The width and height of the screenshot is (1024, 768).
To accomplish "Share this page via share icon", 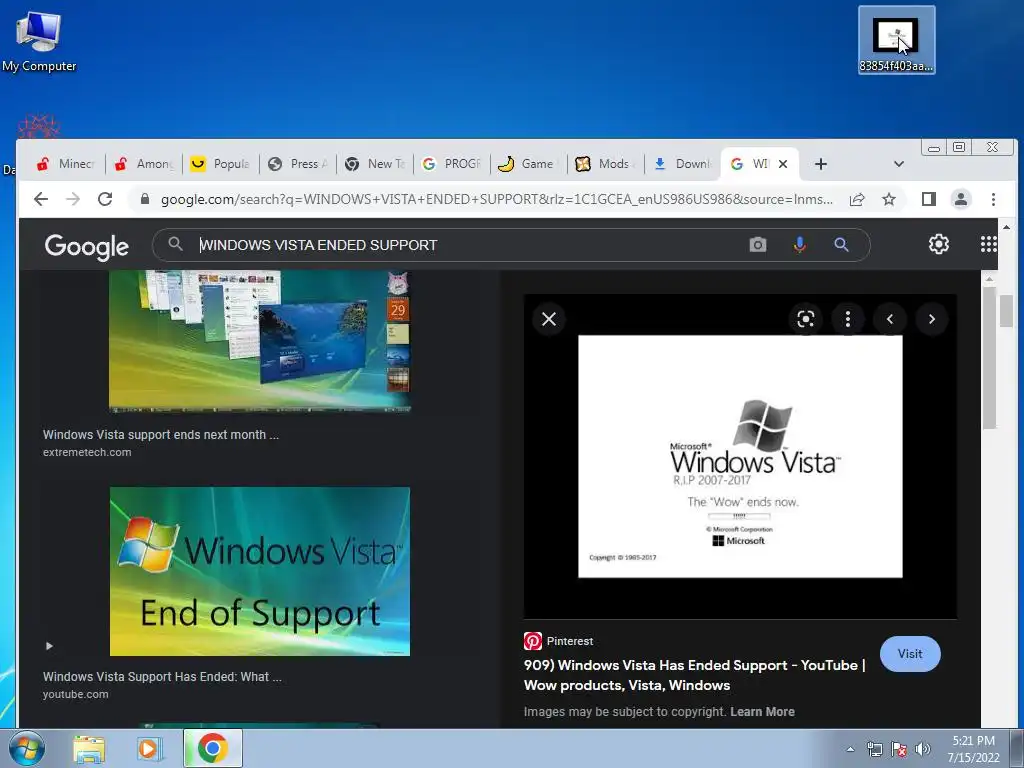I will (857, 199).
